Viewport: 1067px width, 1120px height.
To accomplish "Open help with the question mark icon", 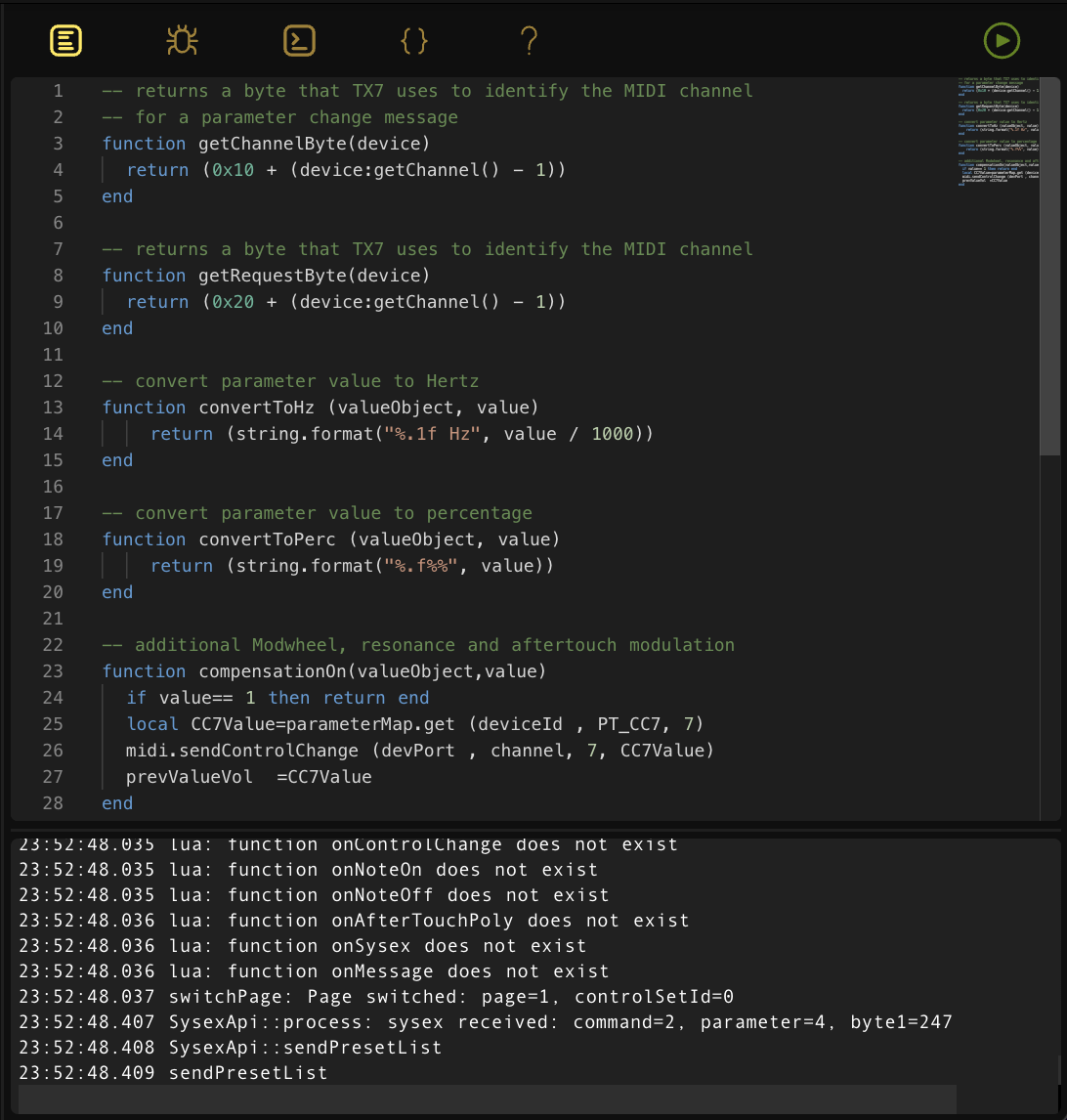I will coord(529,40).
